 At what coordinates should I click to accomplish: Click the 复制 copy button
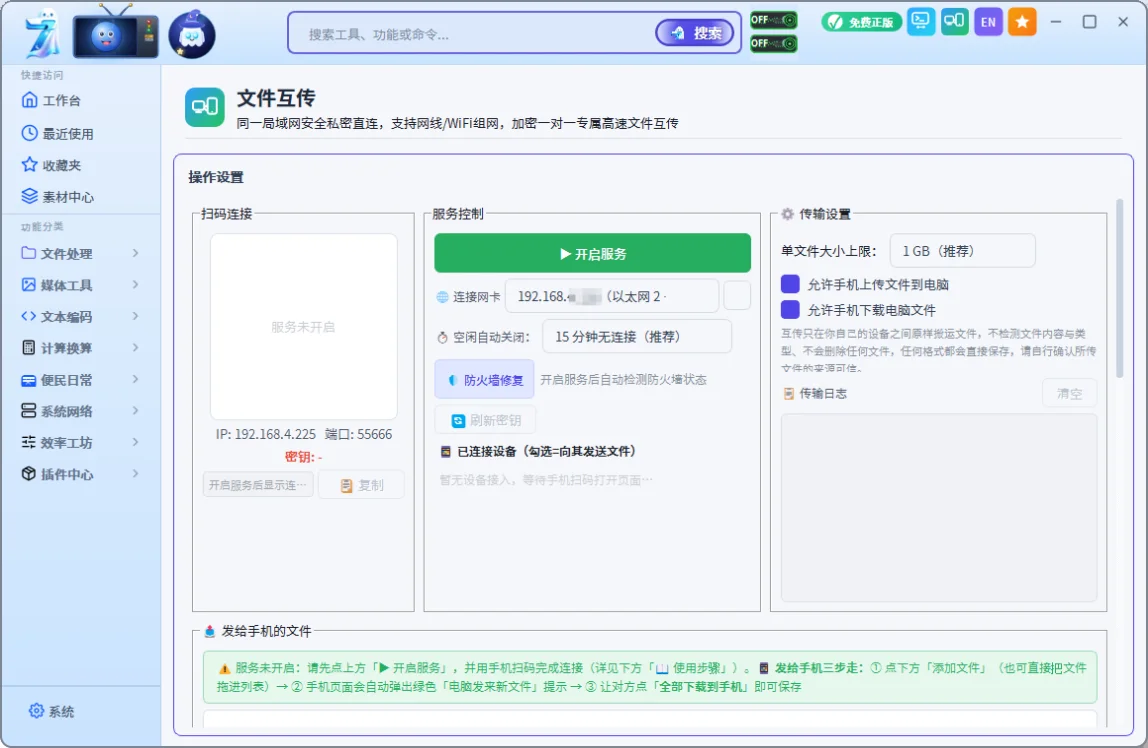point(362,485)
